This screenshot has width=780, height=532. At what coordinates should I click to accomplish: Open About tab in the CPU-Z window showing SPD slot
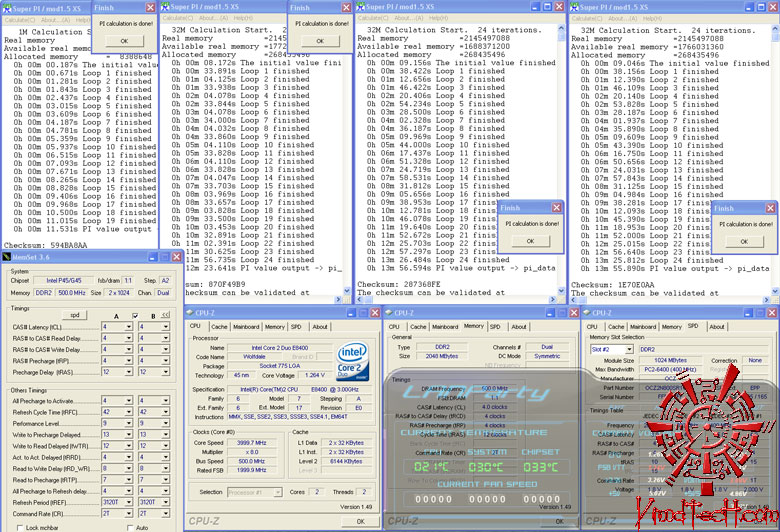point(717,327)
